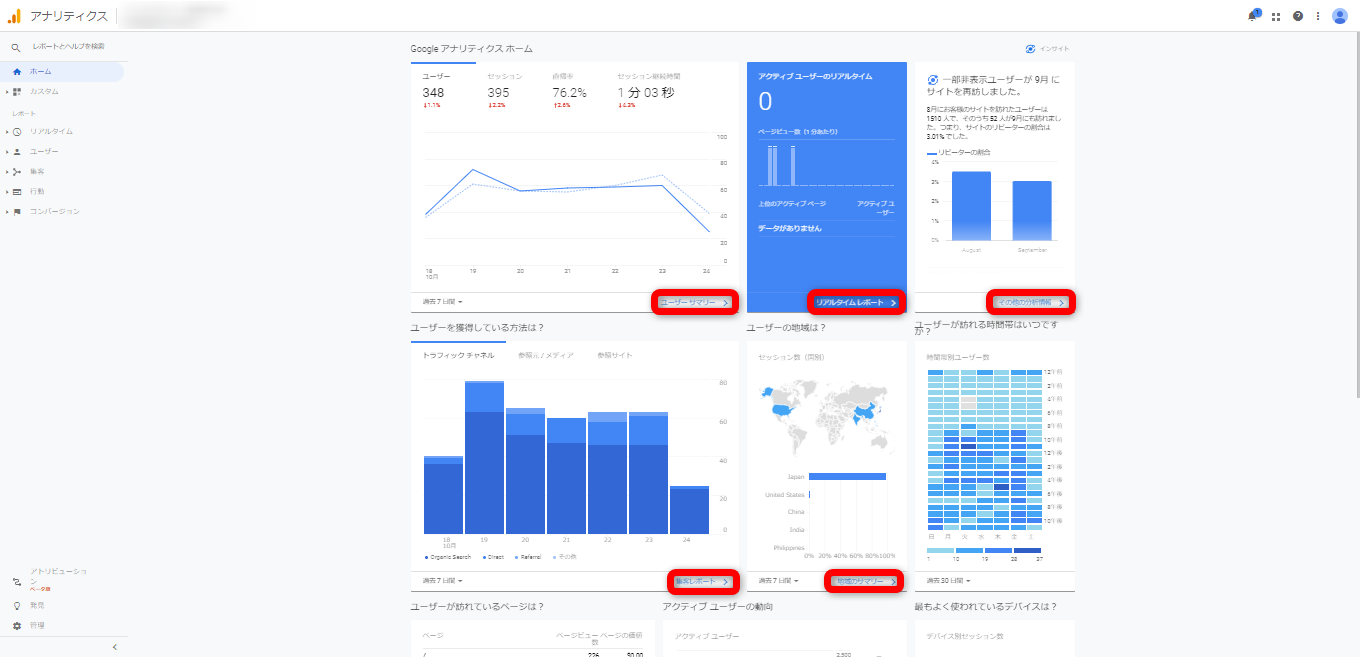The height and width of the screenshot is (657, 1360).
Task: Click the Analytics logo icon
Action: (14, 16)
